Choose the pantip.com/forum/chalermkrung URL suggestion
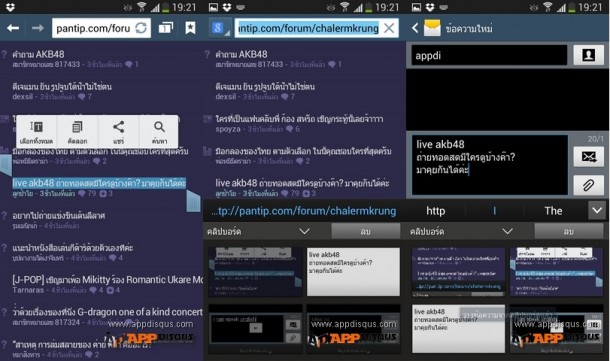 click(x=304, y=211)
